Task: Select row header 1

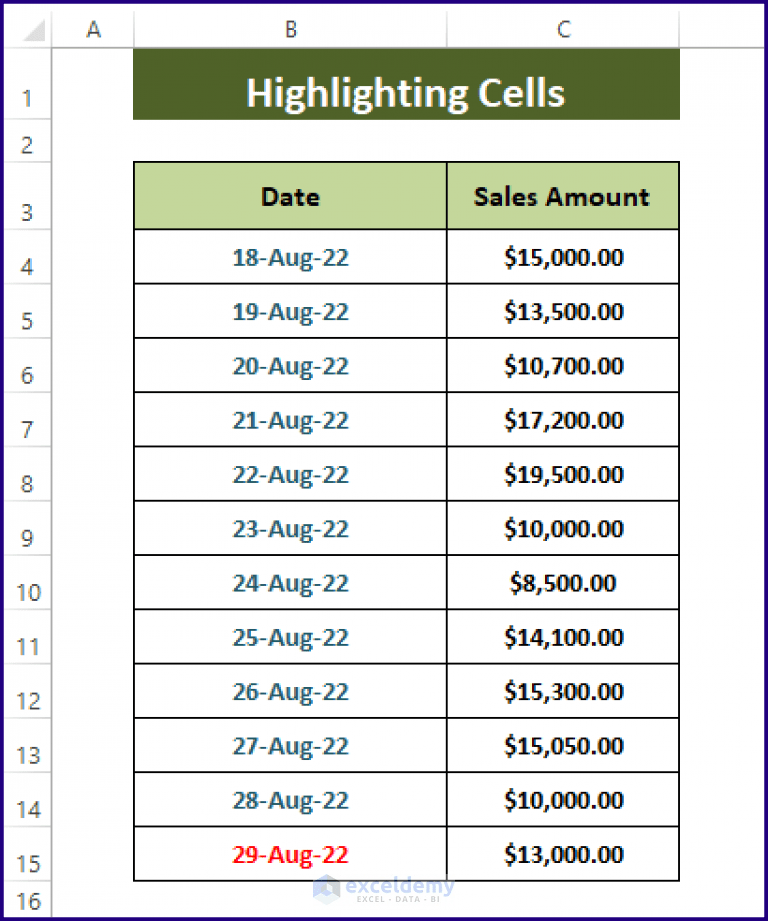Action: 27,97
